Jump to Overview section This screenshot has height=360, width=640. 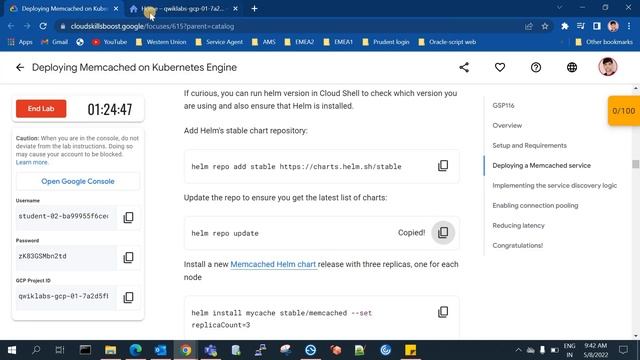click(x=507, y=125)
